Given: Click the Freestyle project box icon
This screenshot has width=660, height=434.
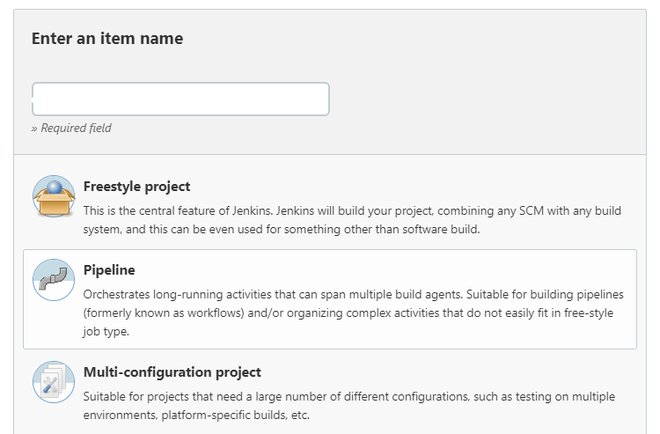Looking at the screenshot, I should click(x=54, y=197).
